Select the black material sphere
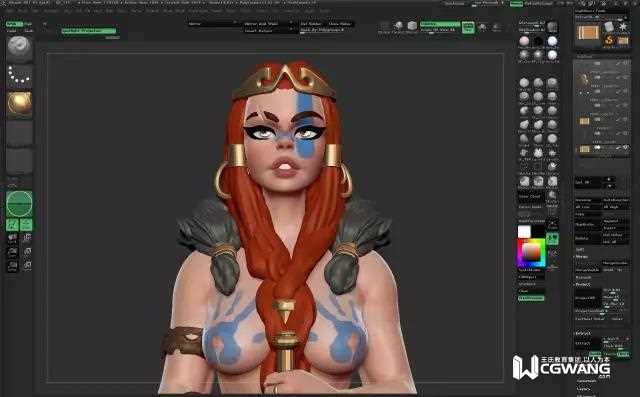 point(538,42)
